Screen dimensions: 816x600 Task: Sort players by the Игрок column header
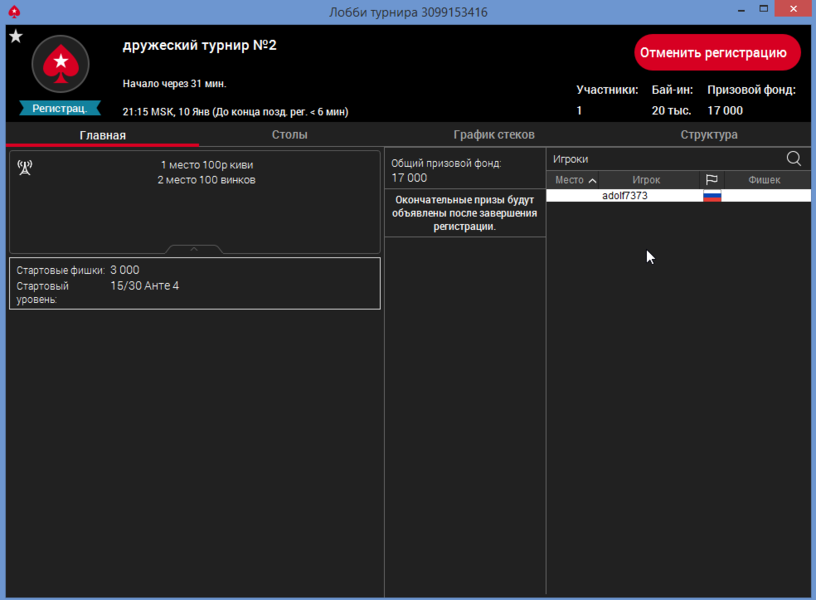(646, 180)
